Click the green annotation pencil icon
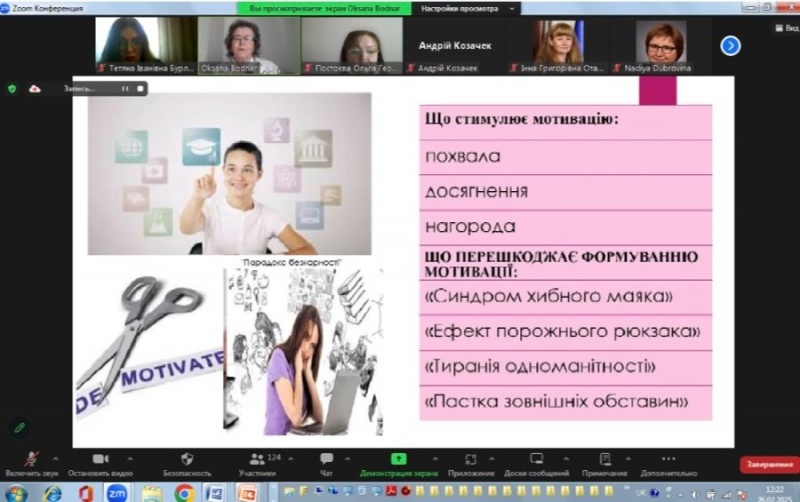 coord(19,427)
